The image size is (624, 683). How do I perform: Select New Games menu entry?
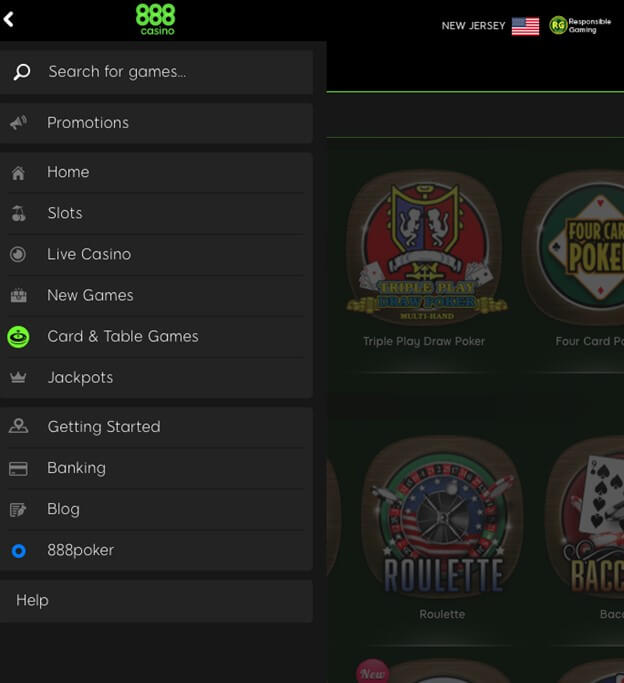pyautogui.click(x=156, y=295)
